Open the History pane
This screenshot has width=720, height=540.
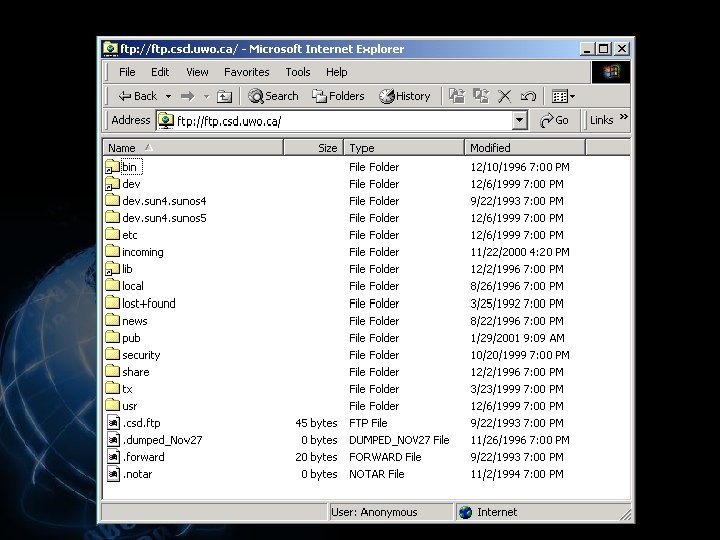405,96
